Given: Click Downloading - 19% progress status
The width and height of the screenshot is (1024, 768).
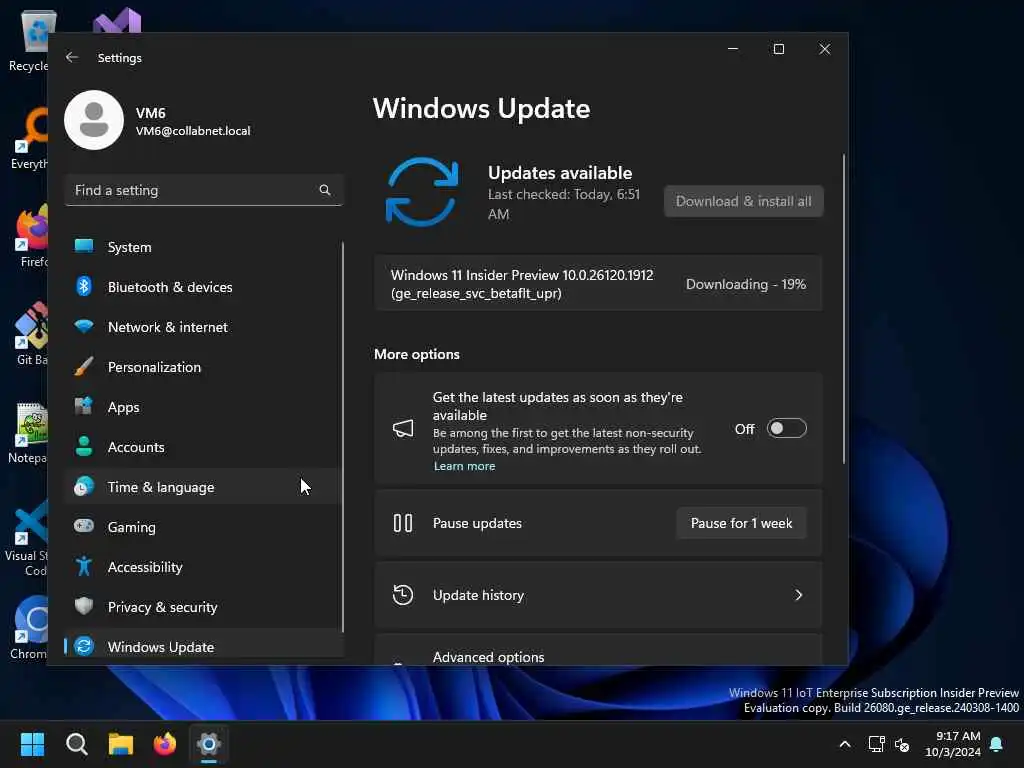Looking at the screenshot, I should pos(745,284).
